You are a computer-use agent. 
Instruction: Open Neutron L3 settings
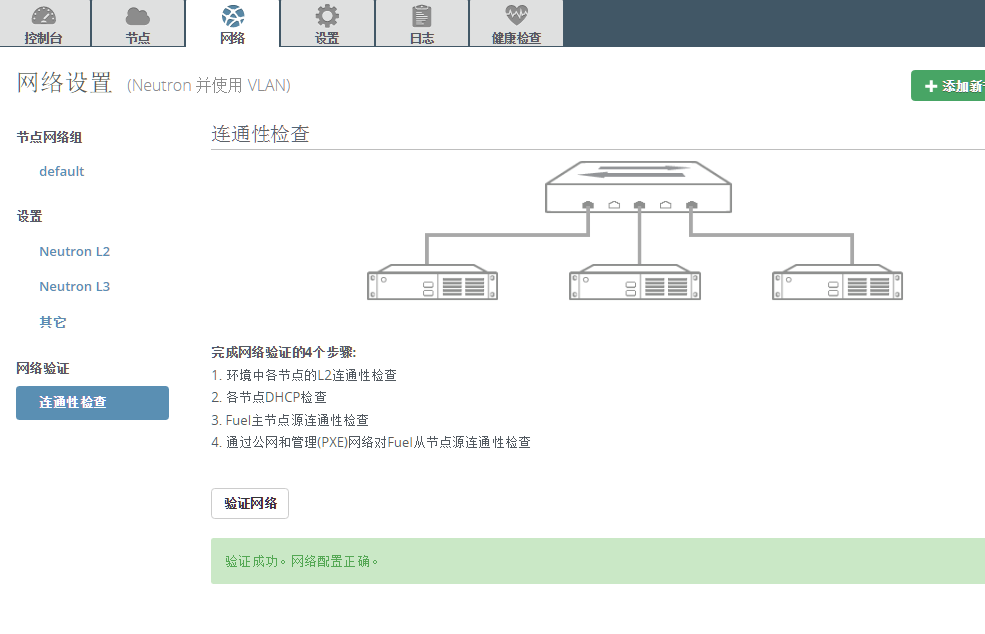click(x=75, y=287)
